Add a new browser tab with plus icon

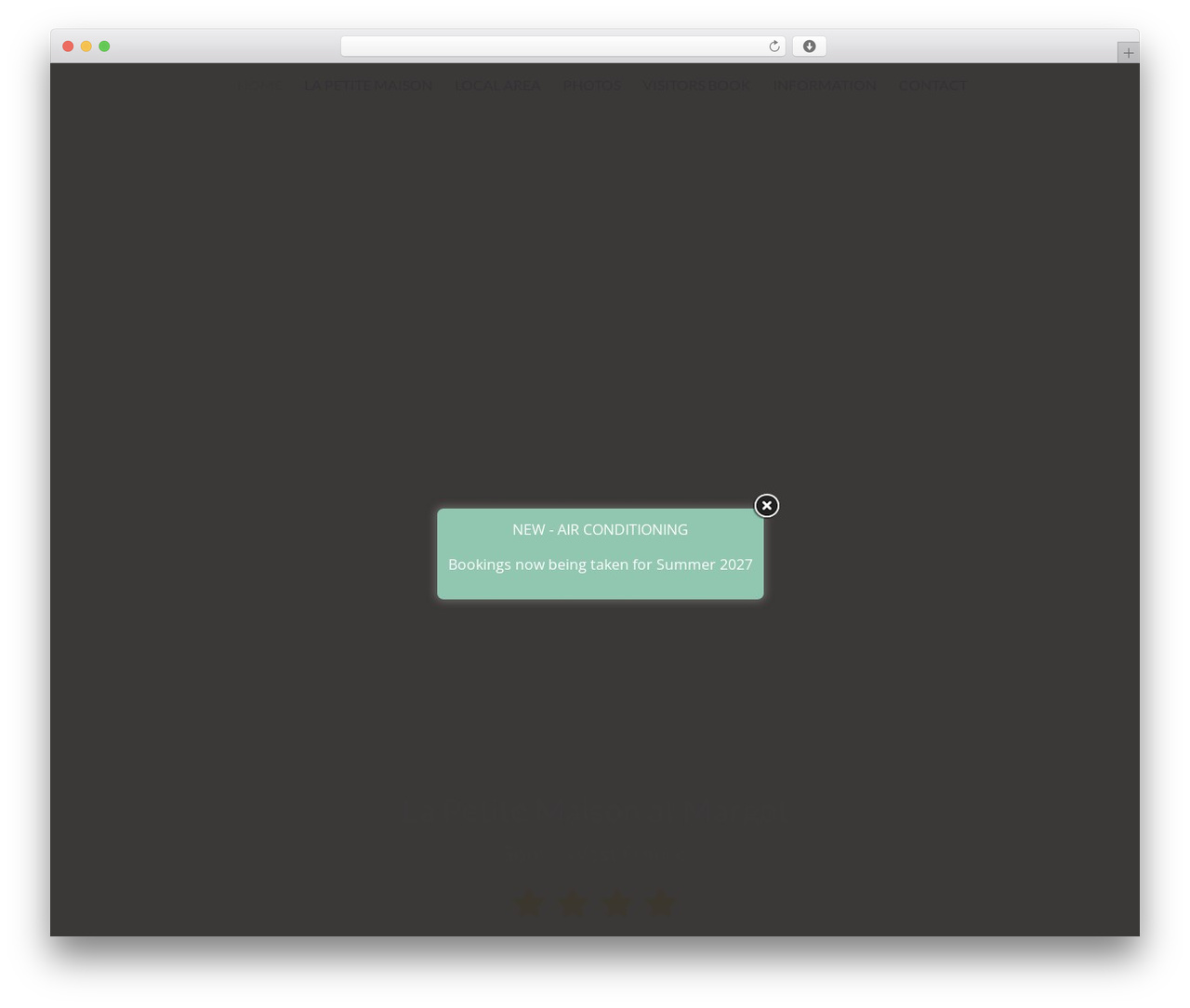pyautogui.click(x=1128, y=52)
